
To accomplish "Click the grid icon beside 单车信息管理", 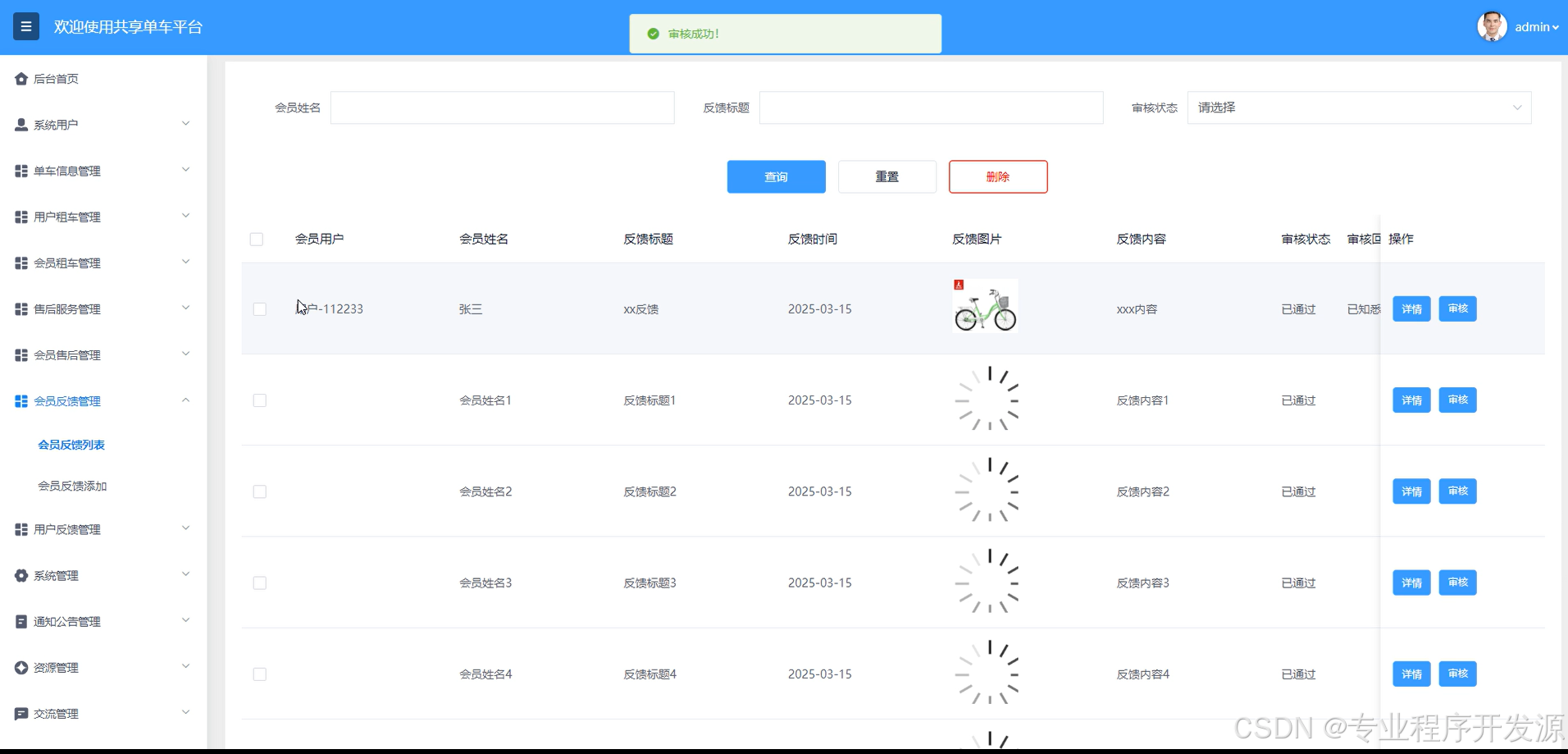I will [x=21, y=171].
